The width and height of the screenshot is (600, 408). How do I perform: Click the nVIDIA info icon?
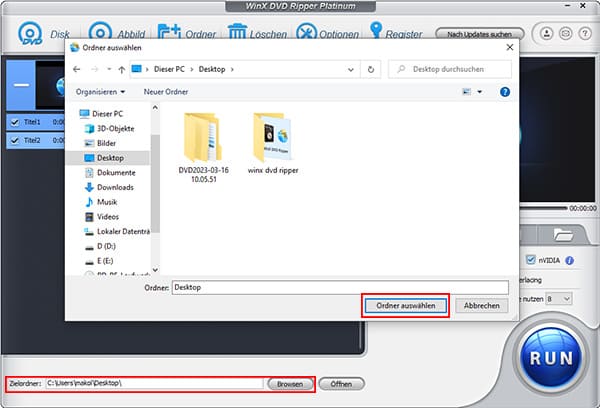coord(569,261)
